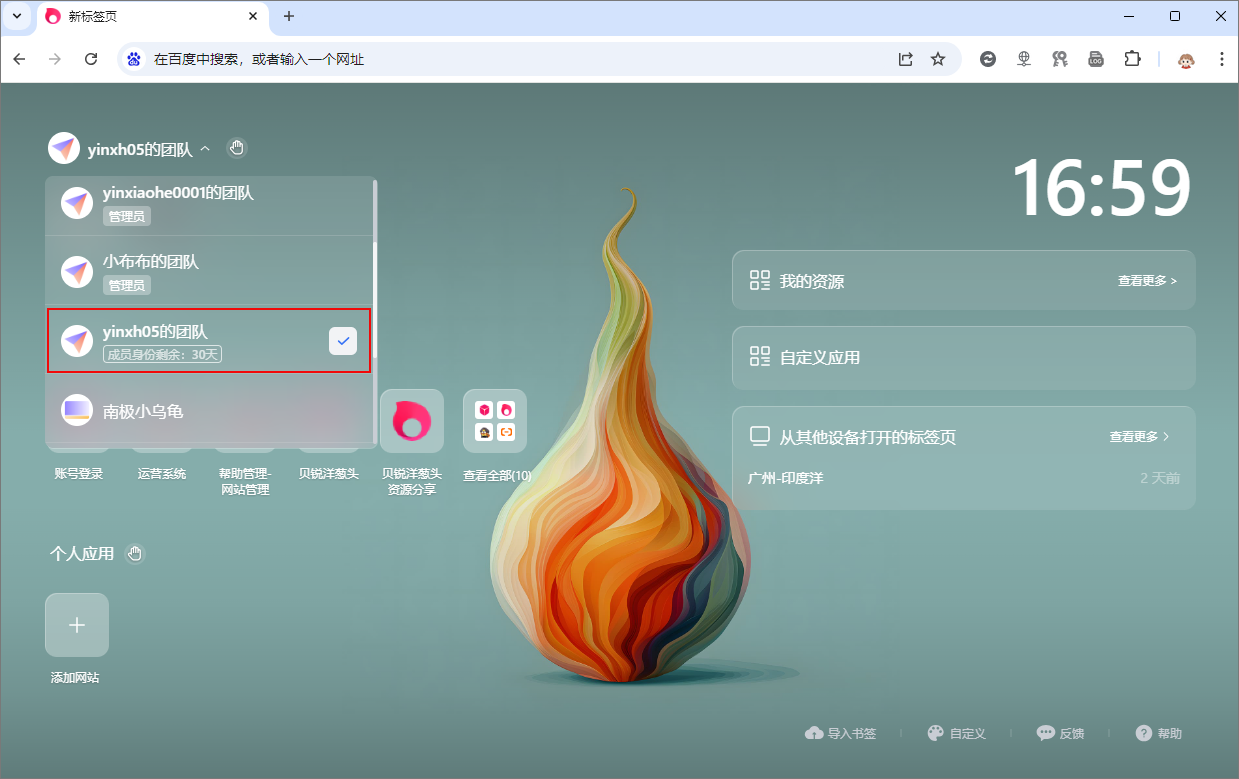The image size is (1239, 779).
Task: Select 南极小乌龟 from team list
Action: tap(143, 411)
